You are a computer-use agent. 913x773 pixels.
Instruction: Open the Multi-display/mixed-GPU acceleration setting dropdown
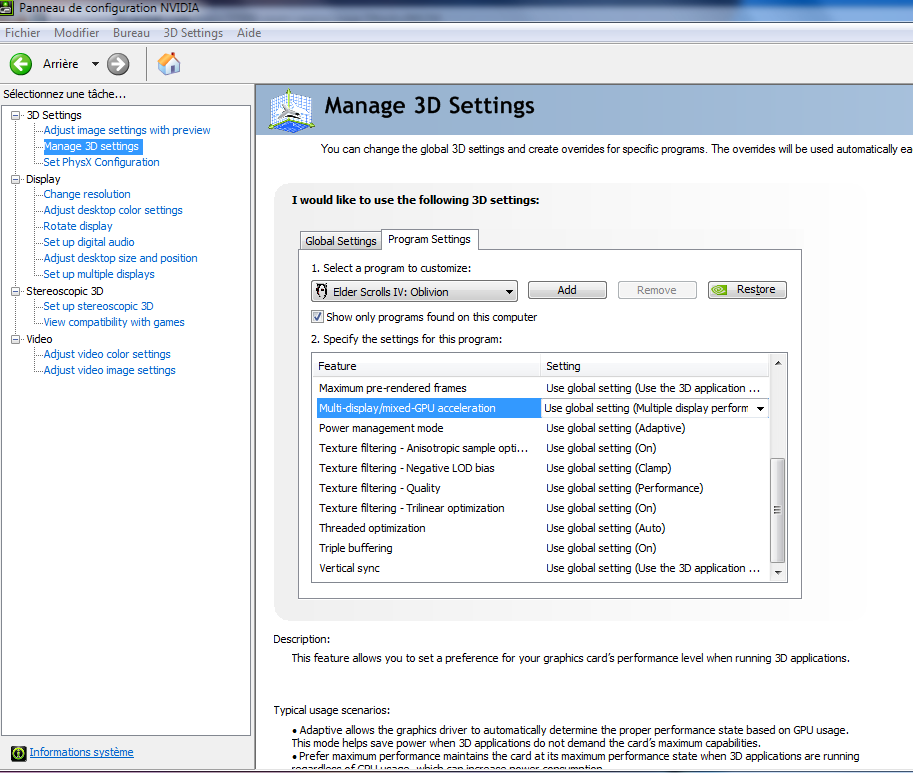coord(760,408)
